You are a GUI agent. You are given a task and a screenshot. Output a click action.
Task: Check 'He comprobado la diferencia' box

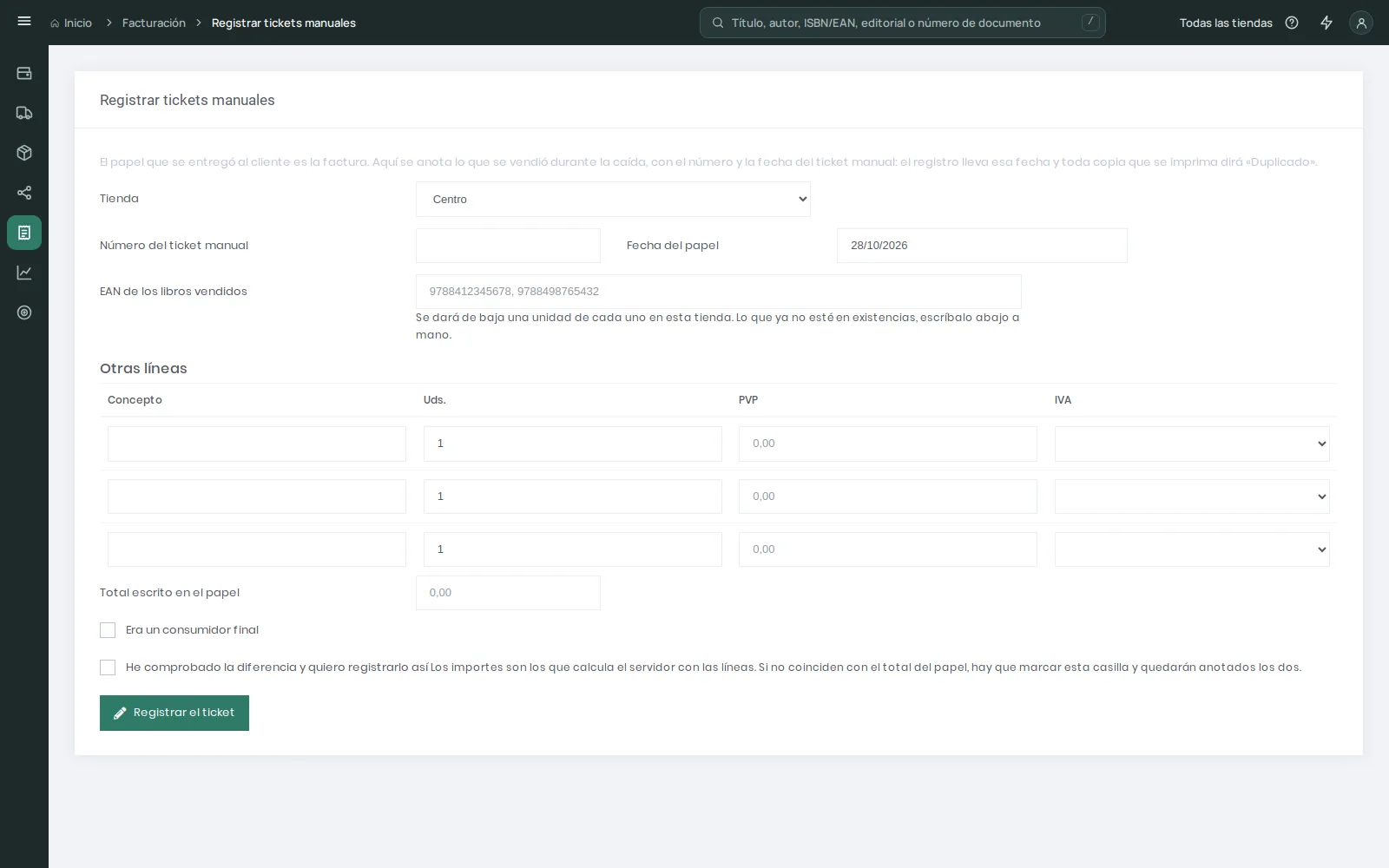pyautogui.click(x=108, y=667)
